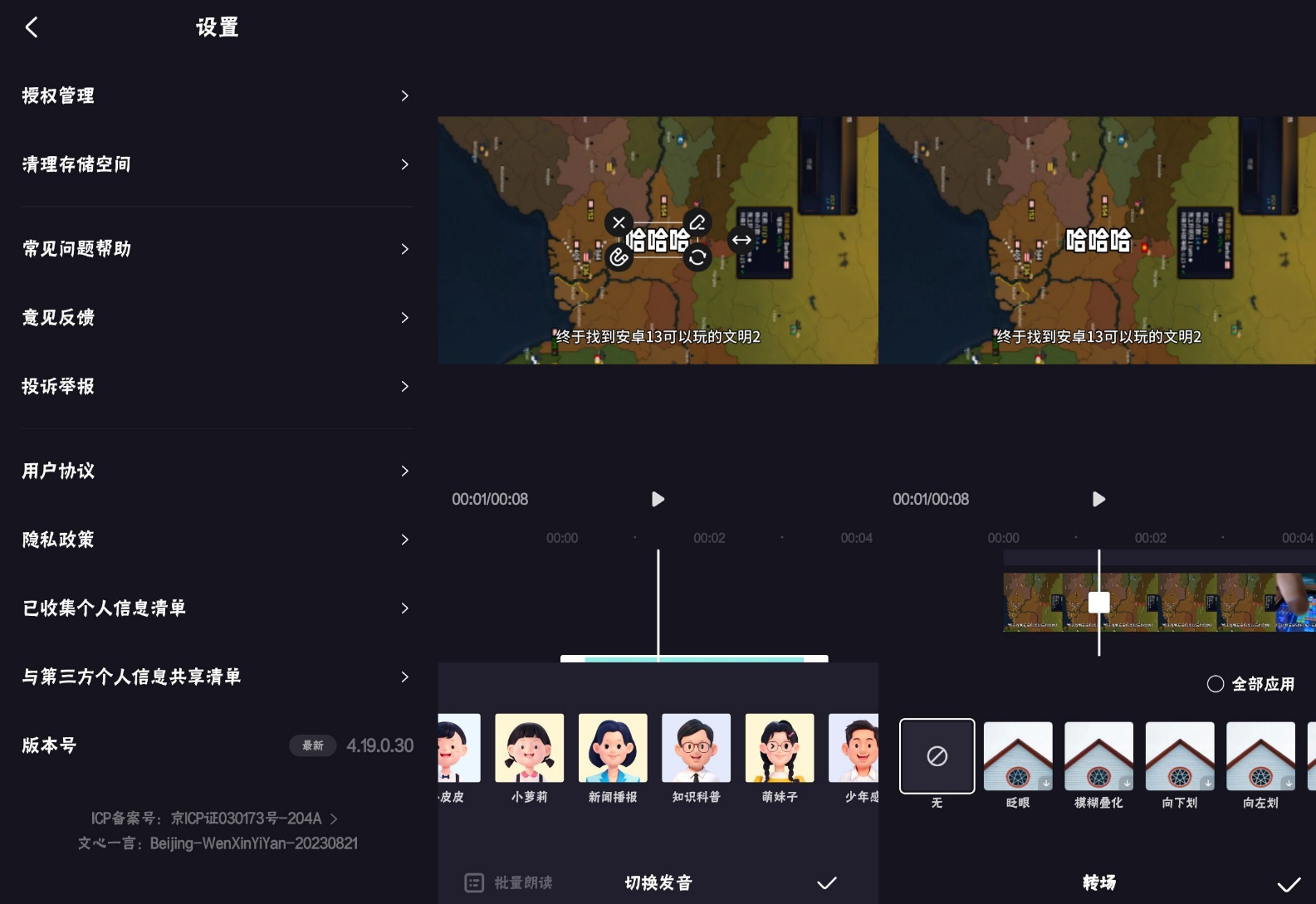Open 用户协议 entry
Viewport: 1316px width, 904px height.
[x=218, y=471]
